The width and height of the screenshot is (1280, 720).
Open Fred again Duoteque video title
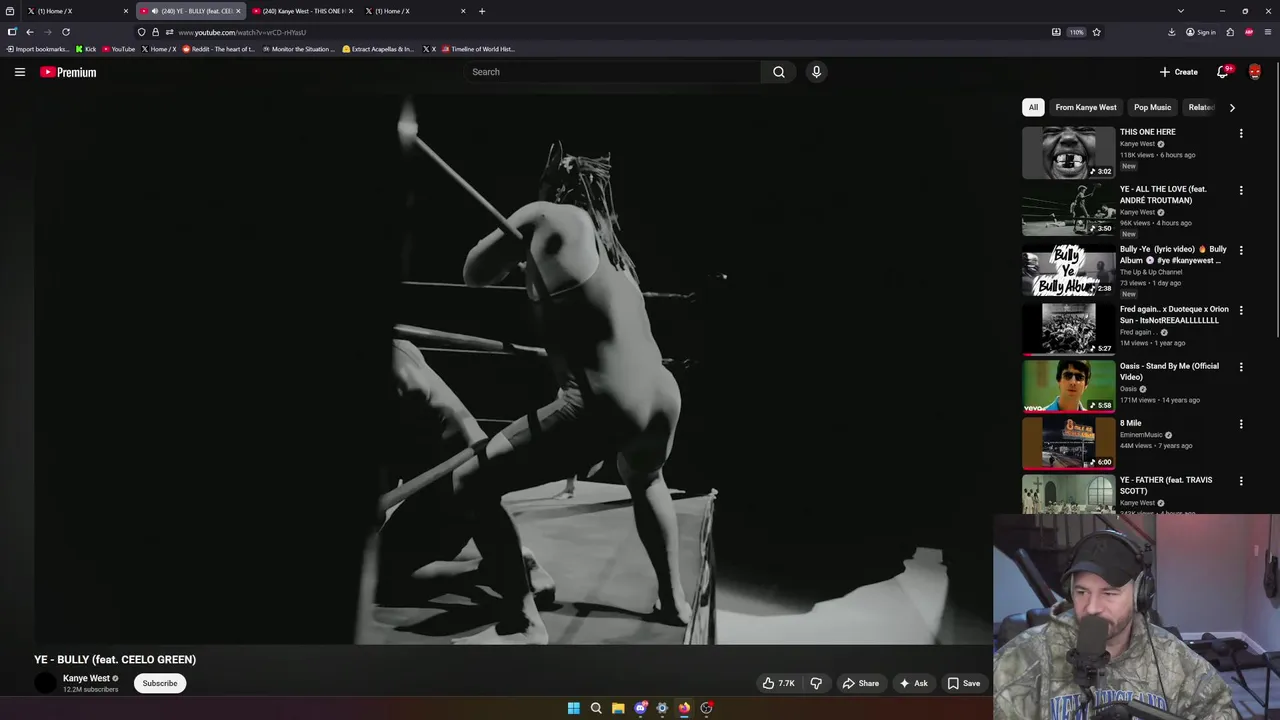[1174, 315]
